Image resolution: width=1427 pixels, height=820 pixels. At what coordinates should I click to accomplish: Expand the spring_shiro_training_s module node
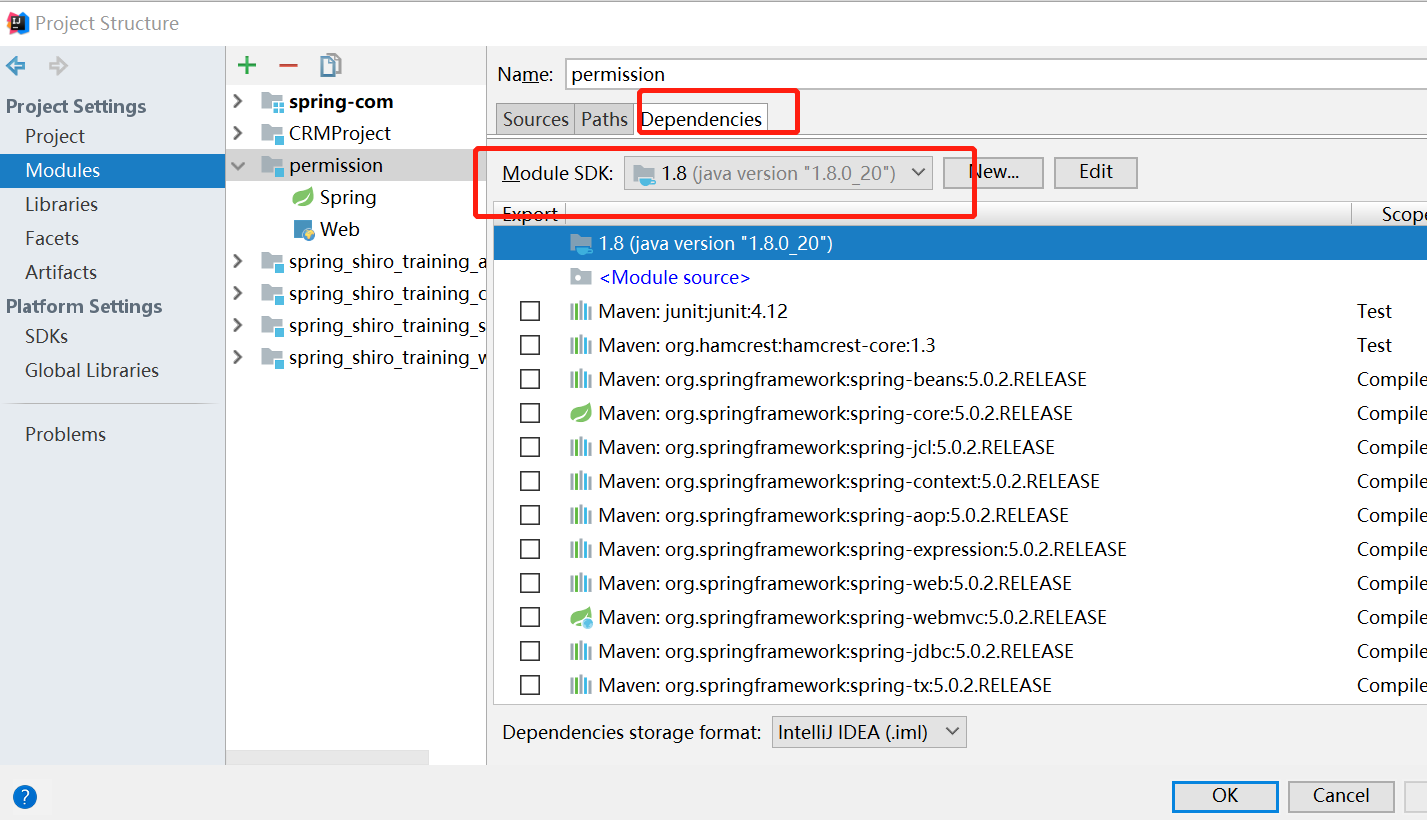(237, 325)
